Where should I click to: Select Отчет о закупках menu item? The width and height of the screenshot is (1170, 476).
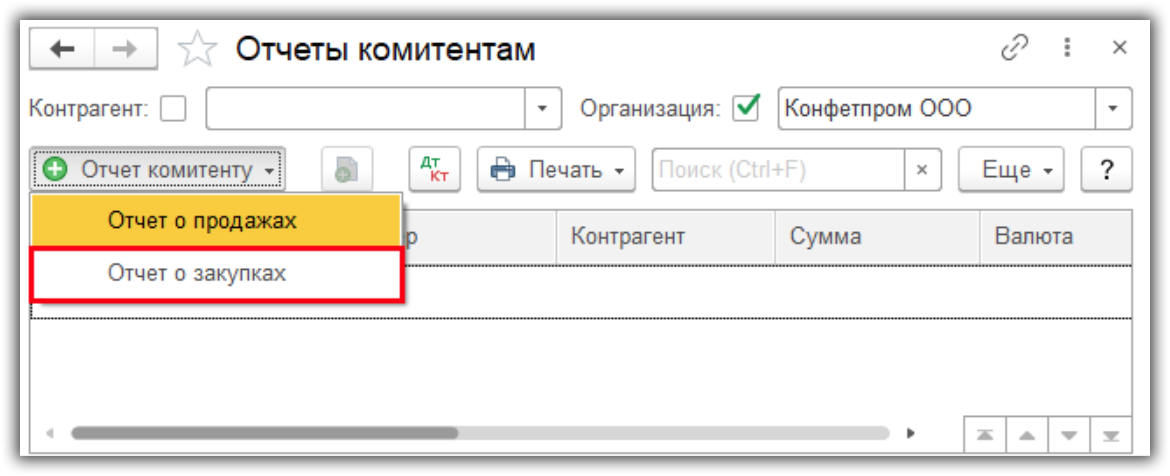click(216, 274)
